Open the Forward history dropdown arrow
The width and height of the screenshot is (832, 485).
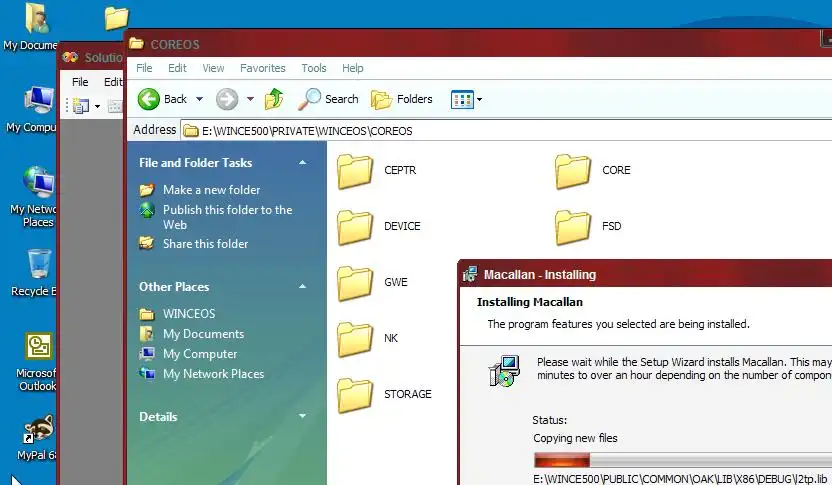coord(250,99)
